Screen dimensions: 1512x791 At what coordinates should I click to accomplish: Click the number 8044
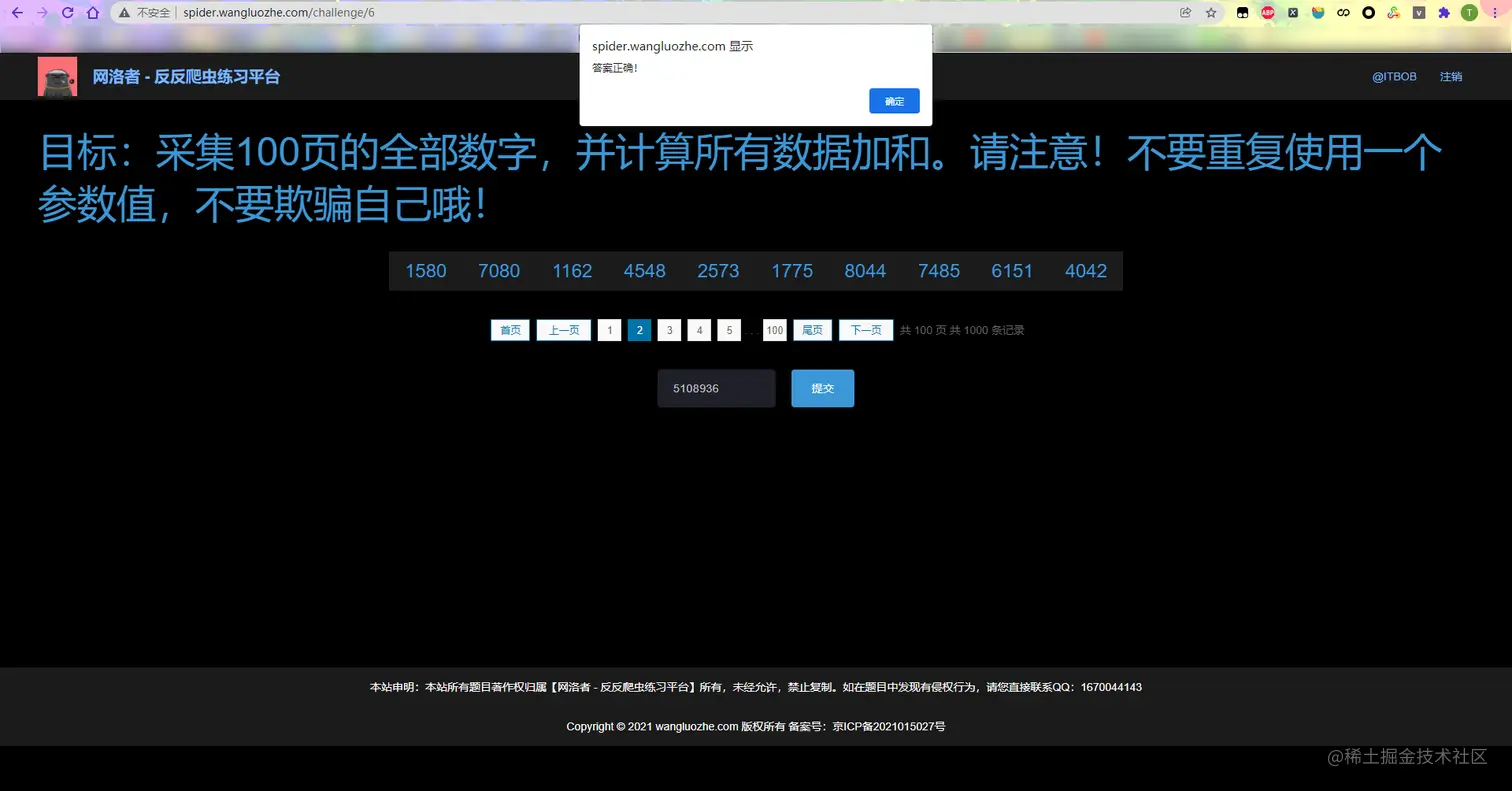pos(865,271)
